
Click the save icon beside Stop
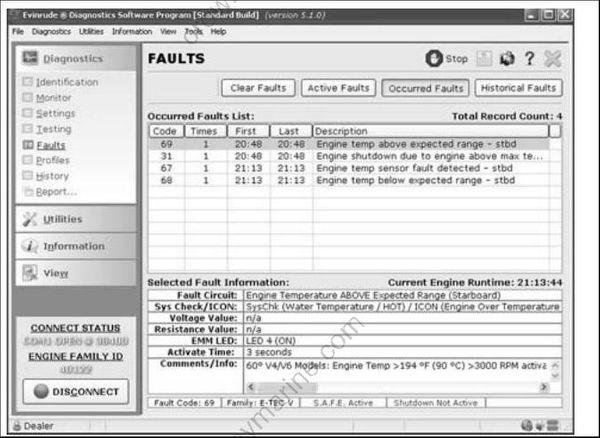click(484, 59)
